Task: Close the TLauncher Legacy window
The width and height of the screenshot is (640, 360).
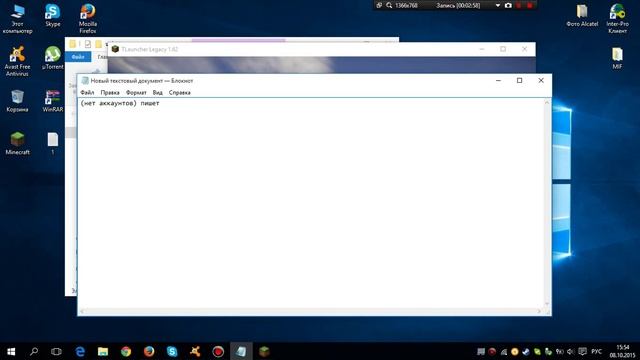Action: 524,49
